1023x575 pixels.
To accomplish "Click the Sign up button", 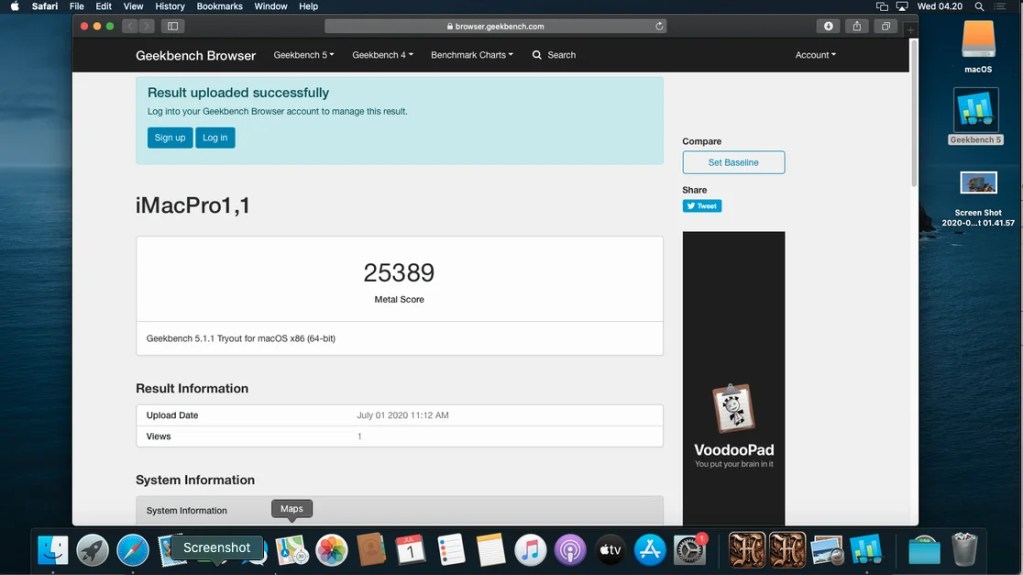I will (170, 138).
